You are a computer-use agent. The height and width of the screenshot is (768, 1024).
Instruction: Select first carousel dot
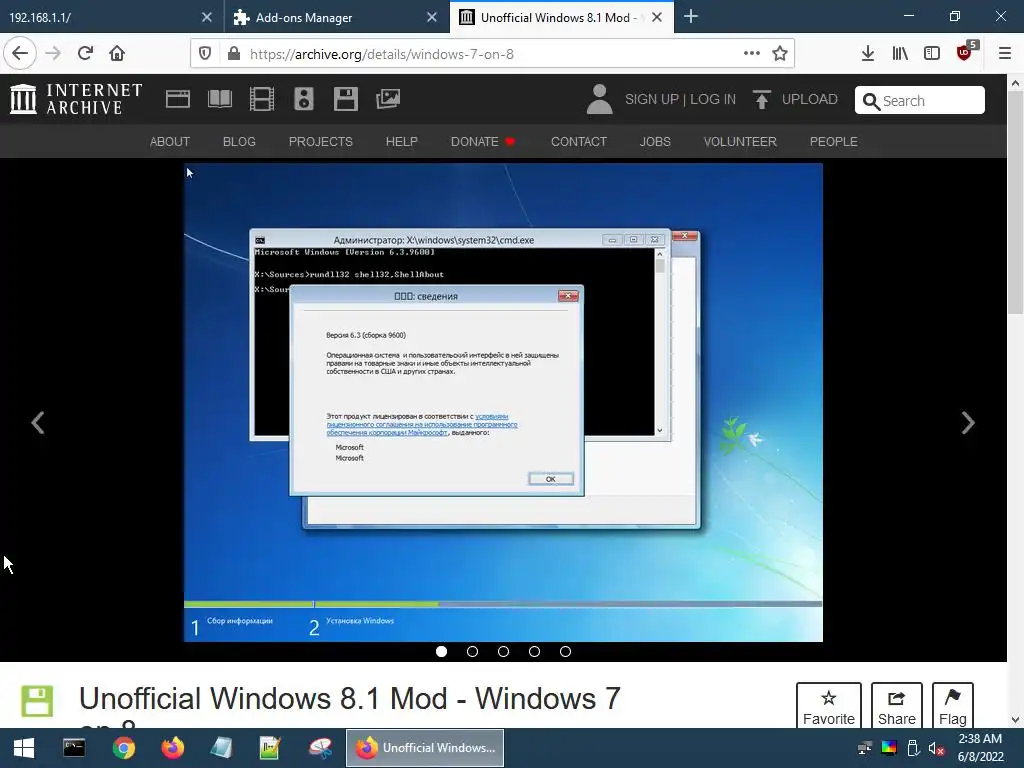441,651
